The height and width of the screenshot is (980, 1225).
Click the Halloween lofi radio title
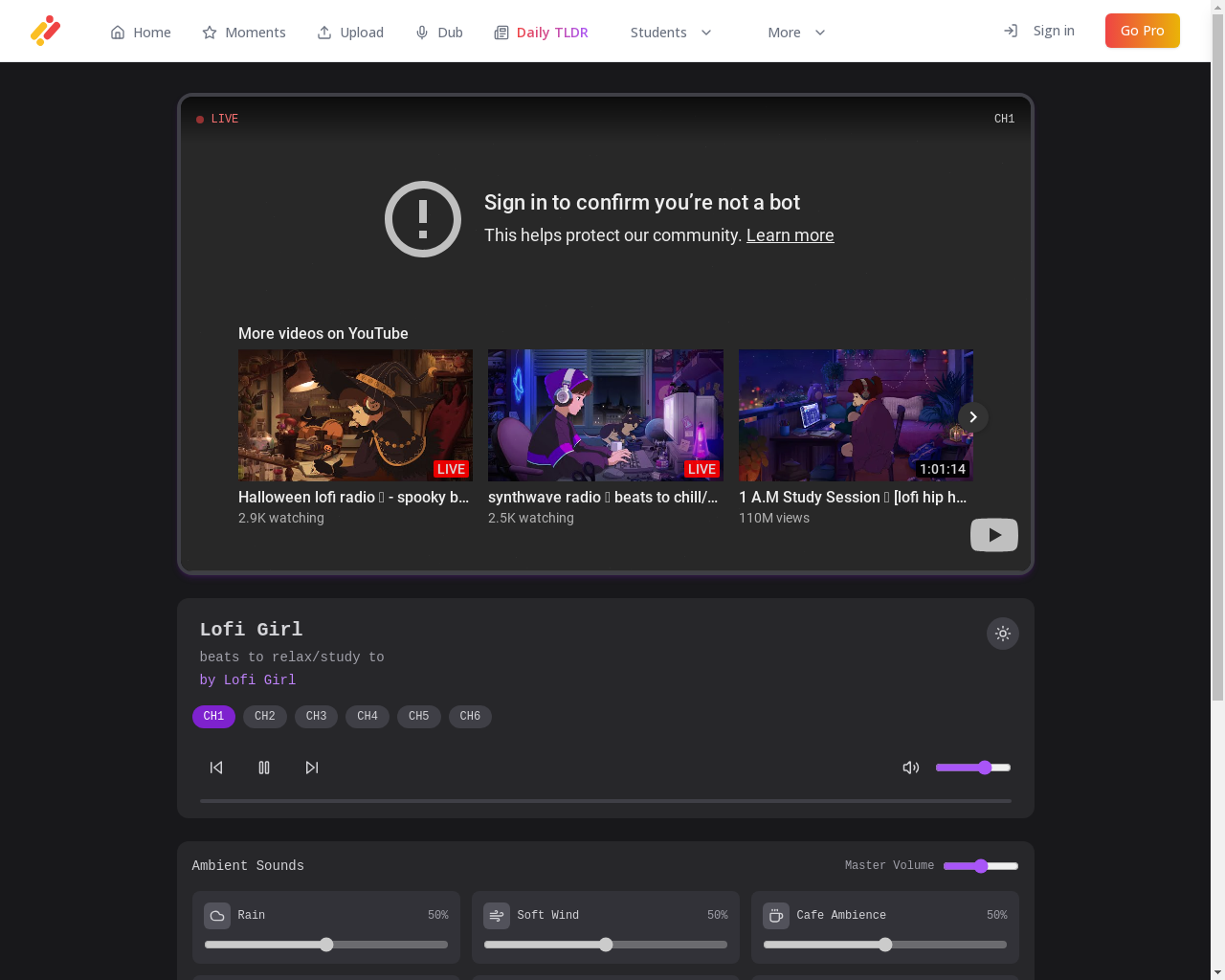pyautogui.click(x=353, y=498)
